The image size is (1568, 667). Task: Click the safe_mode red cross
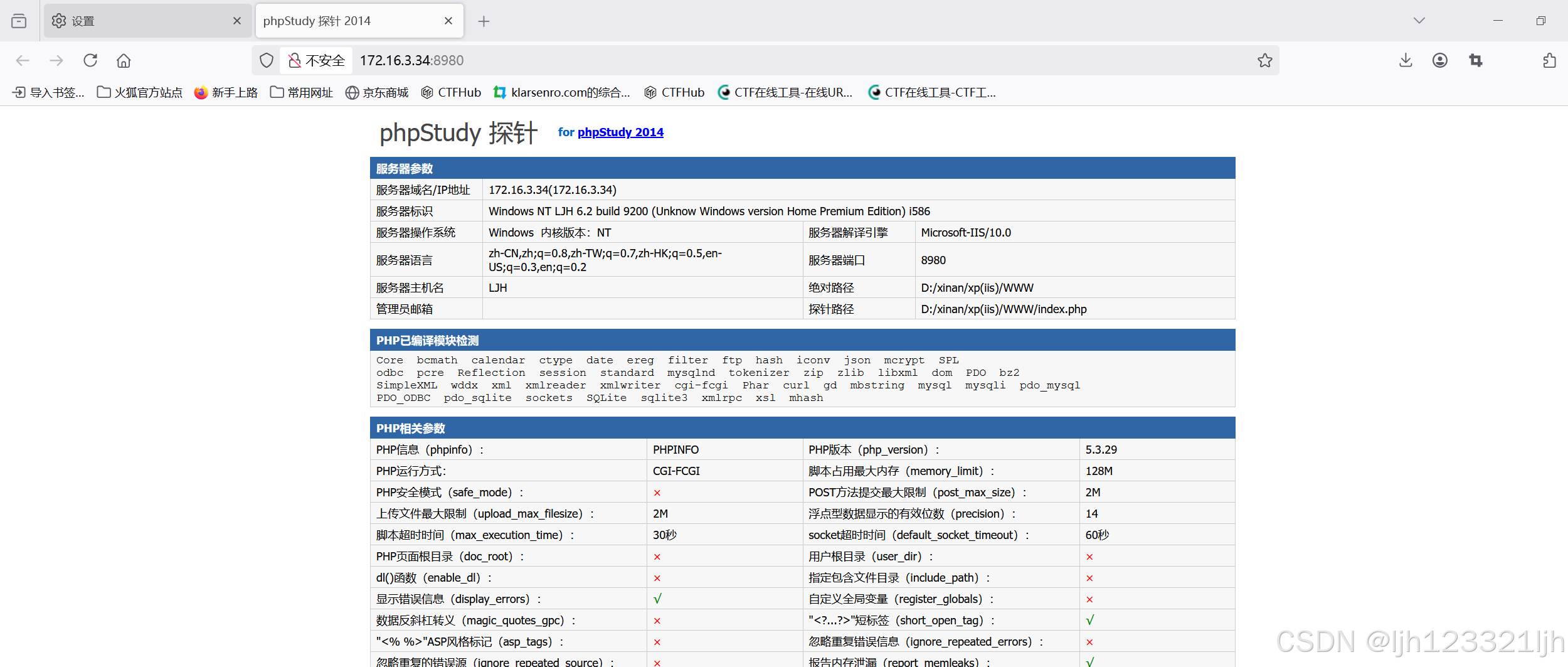pyautogui.click(x=657, y=493)
